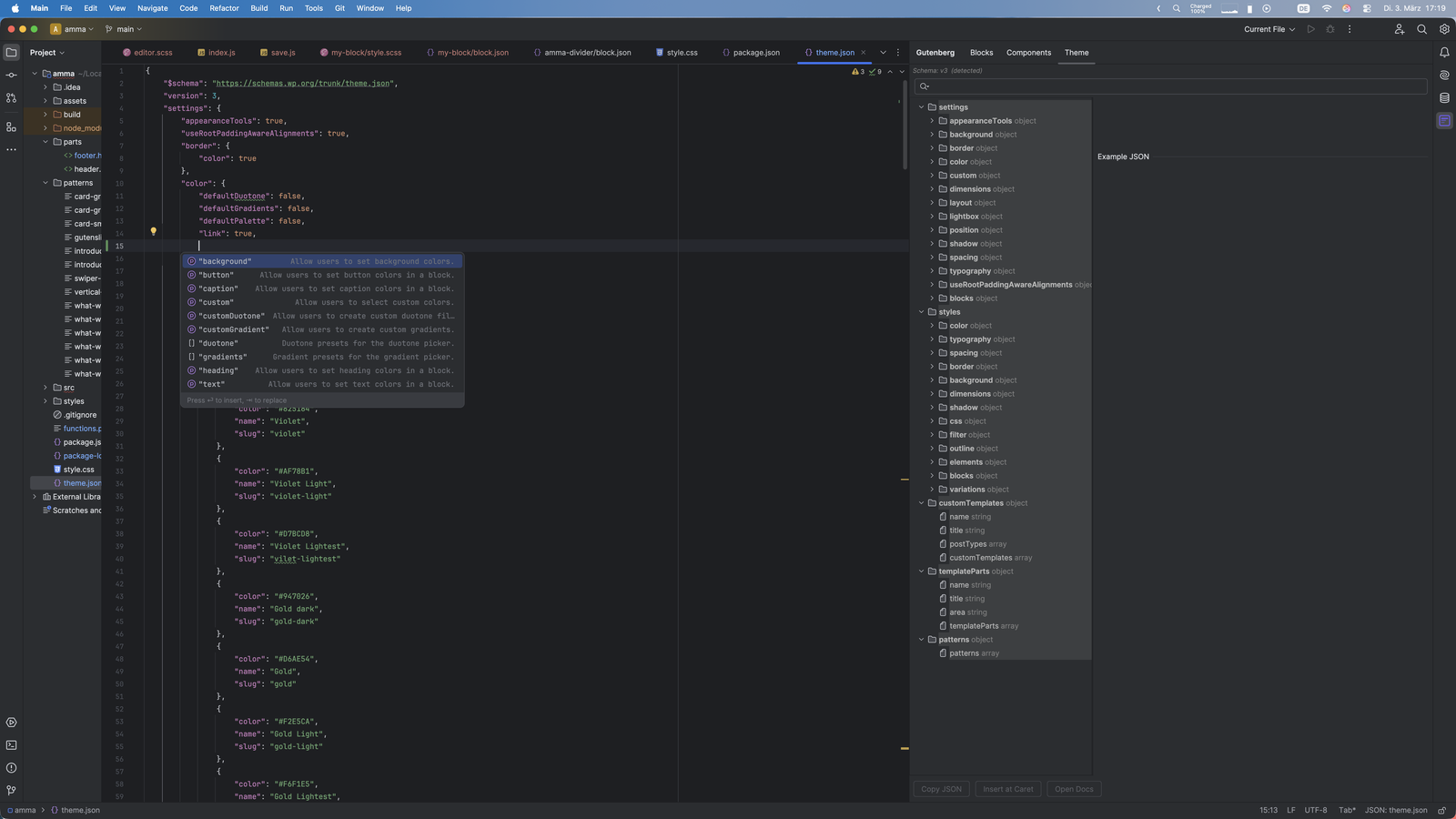Image resolution: width=1456 pixels, height=819 pixels.
Task: Open the amma project dropdown in title bar
Action: pos(73,29)
